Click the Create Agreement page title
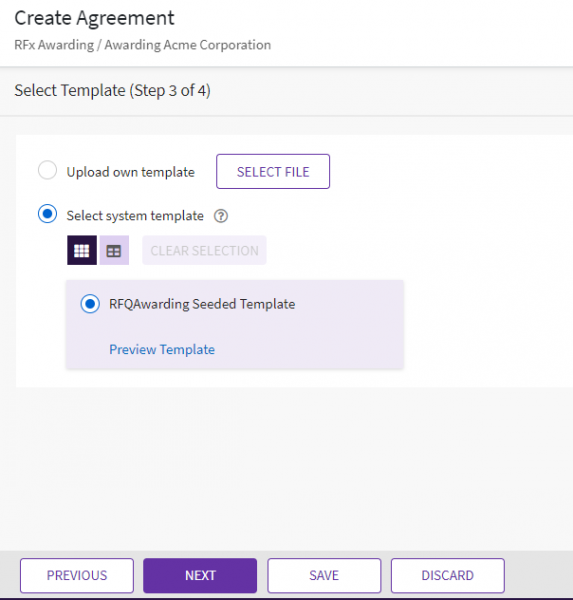 tap(94, 18)
